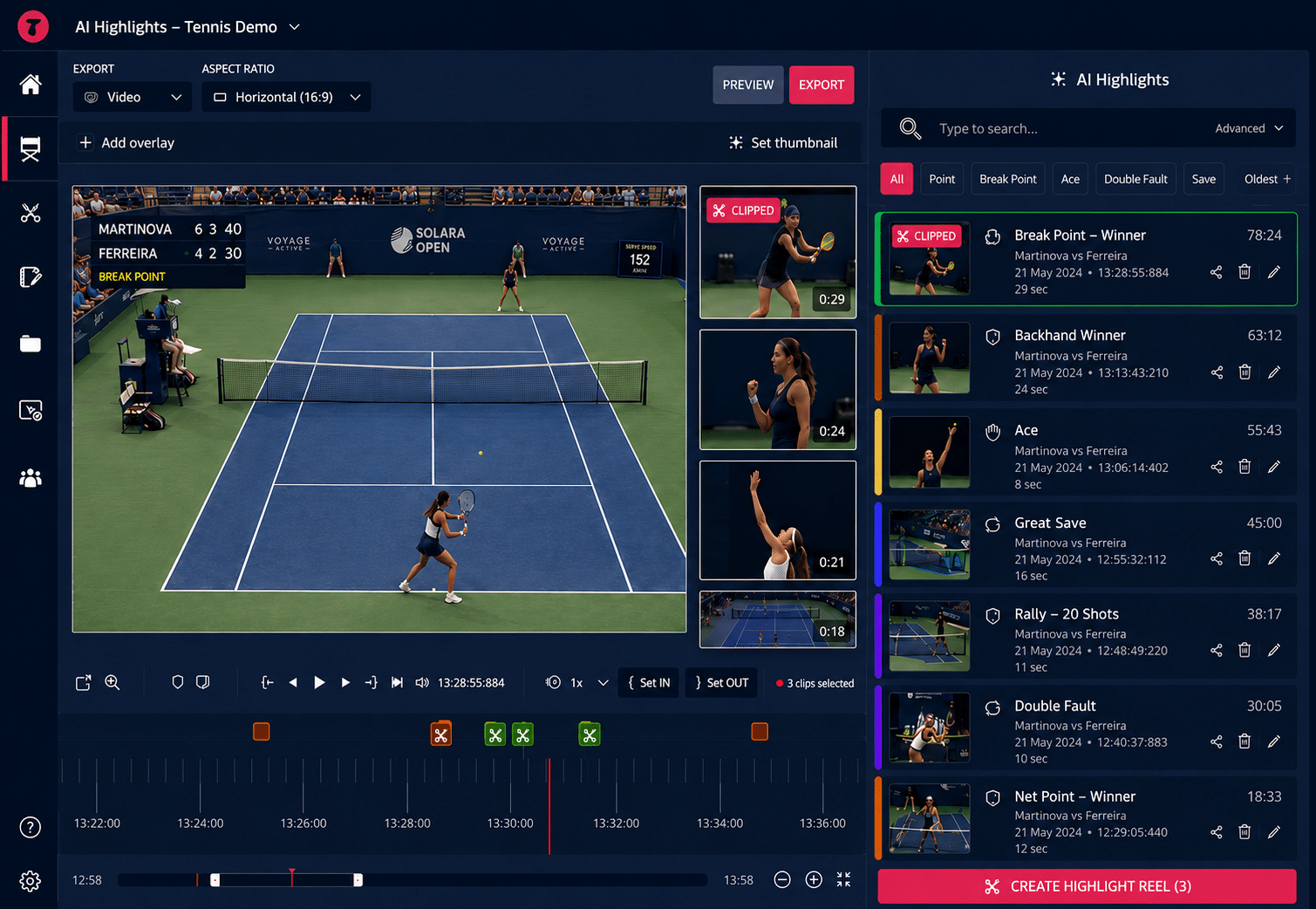Screen dimensions: 1316x909
Task: Open settings gear icon in the sidebar
Action: click(x=31, y=881)
